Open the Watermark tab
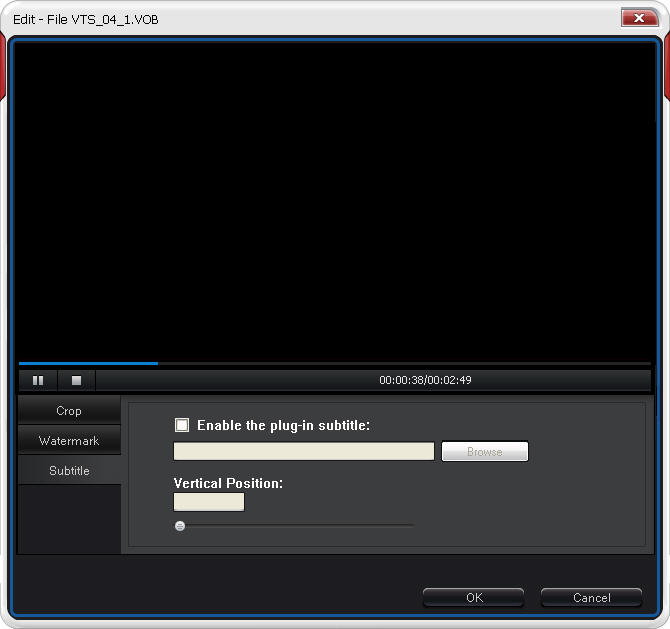The width and height of the screenshot is (670, 629). 69,441
